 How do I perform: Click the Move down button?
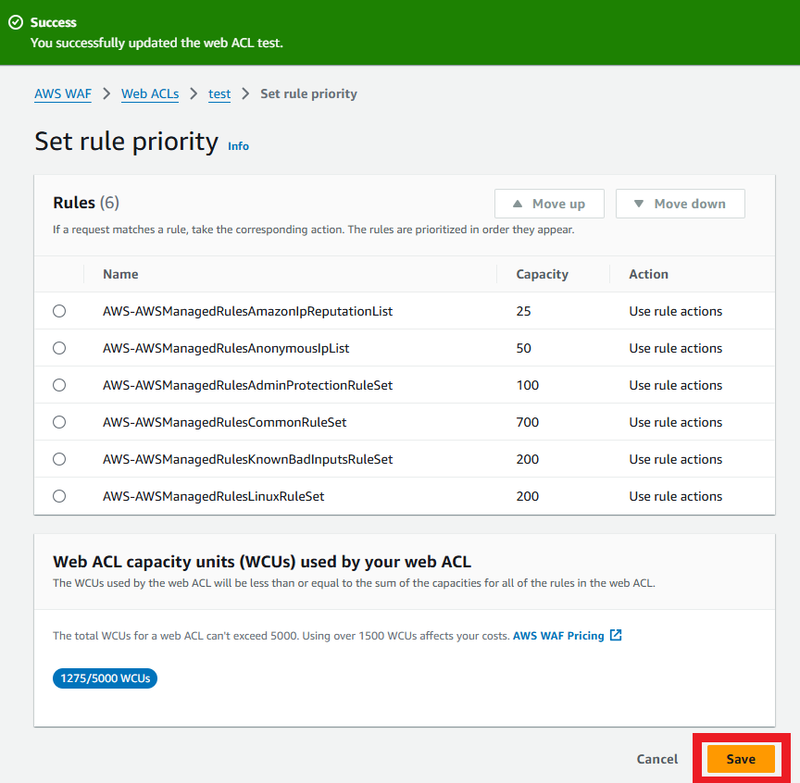[x=680, y=204]
